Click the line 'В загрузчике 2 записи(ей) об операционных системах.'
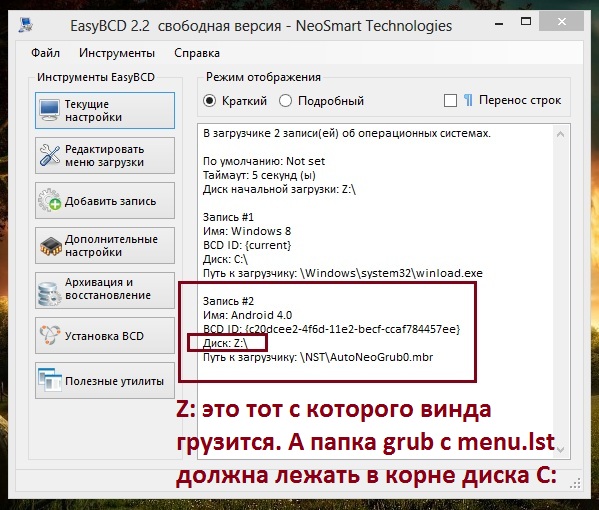 pyautogui.click(x=346, y=133)
